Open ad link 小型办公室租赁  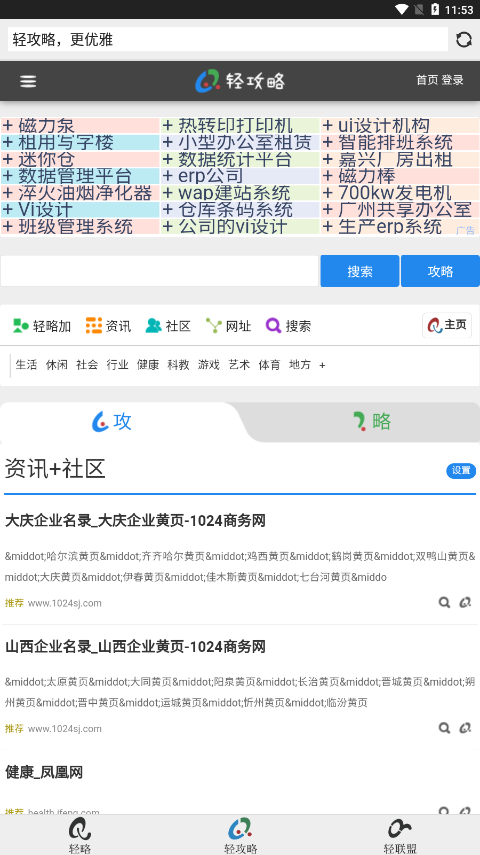tap(240, 143)
